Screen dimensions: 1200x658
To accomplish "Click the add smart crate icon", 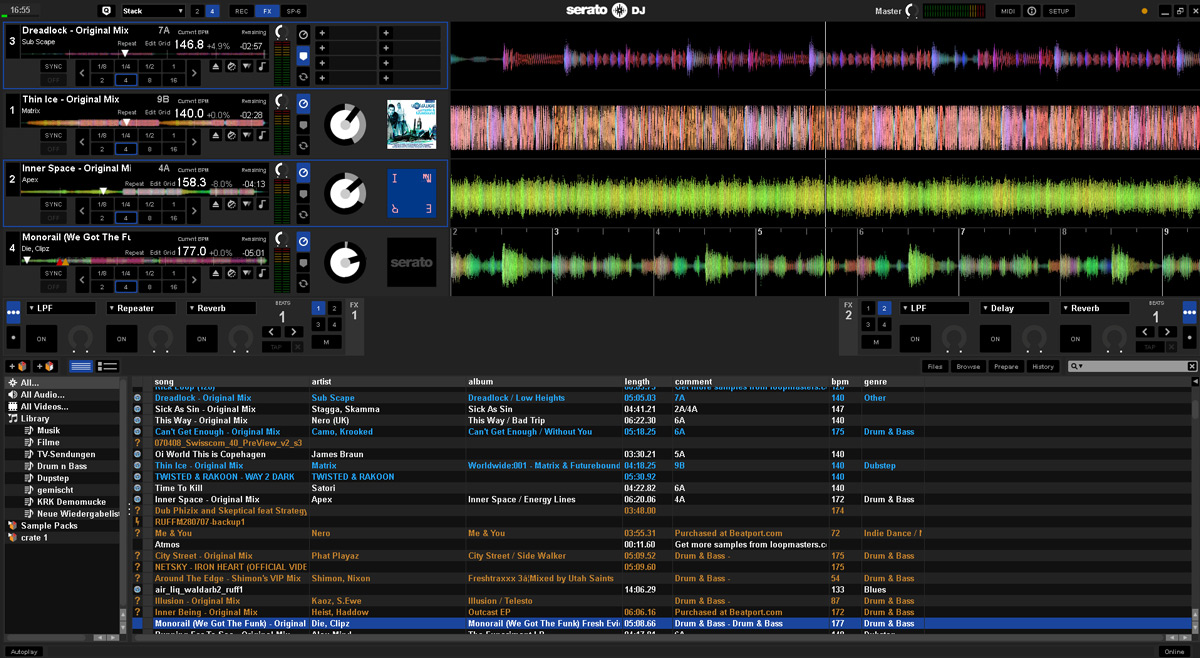I will (45, 366).
